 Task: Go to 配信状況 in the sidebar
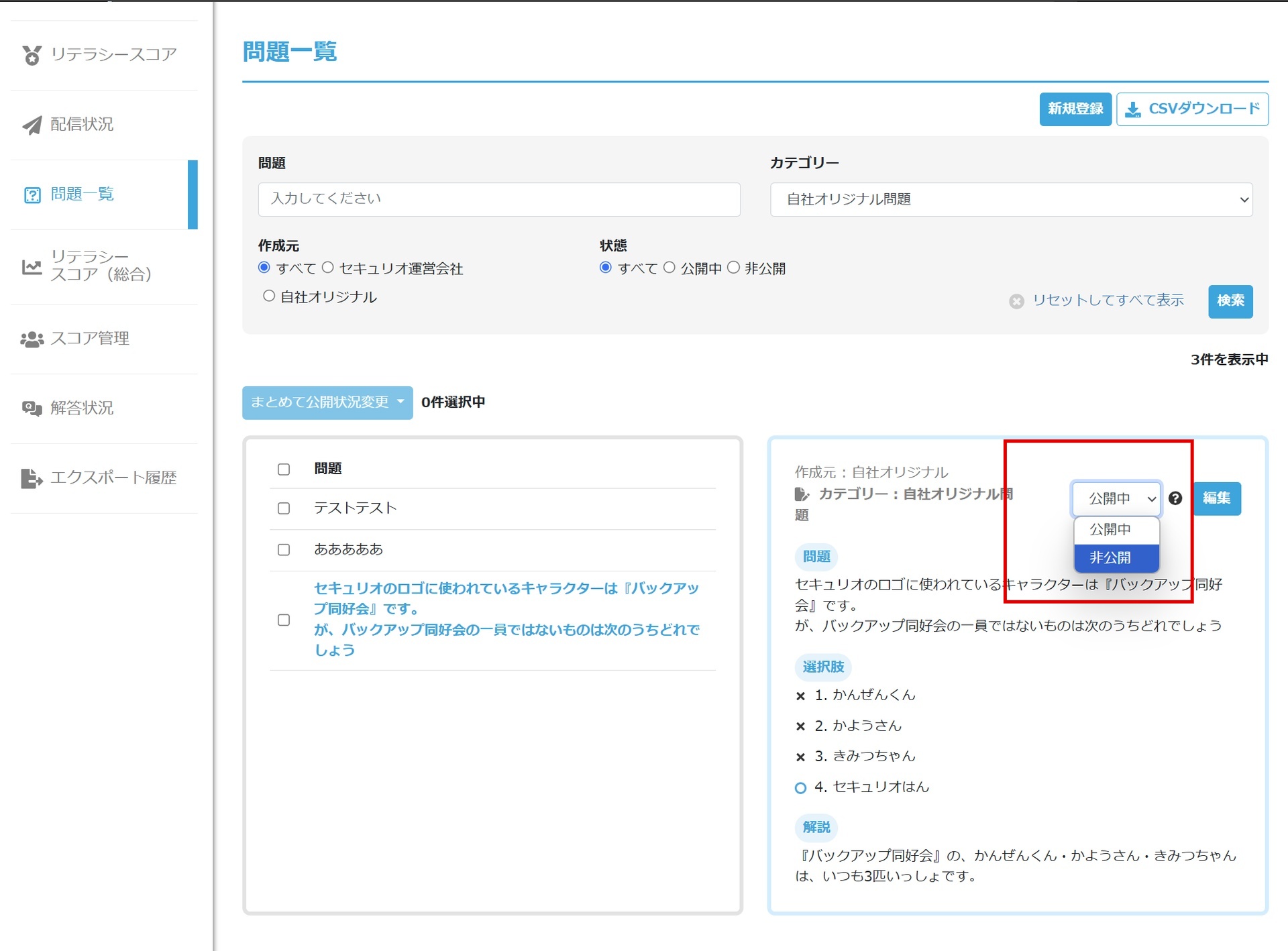coord(104,125)
